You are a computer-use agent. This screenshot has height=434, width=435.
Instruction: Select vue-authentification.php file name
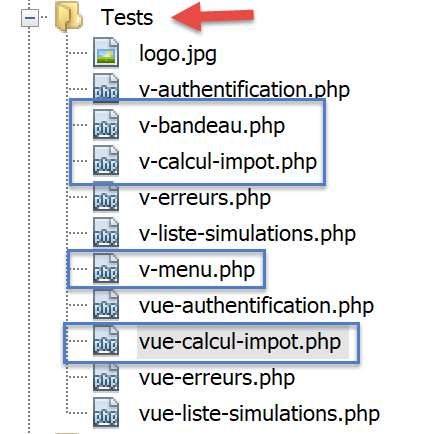[x=256, y=306]
